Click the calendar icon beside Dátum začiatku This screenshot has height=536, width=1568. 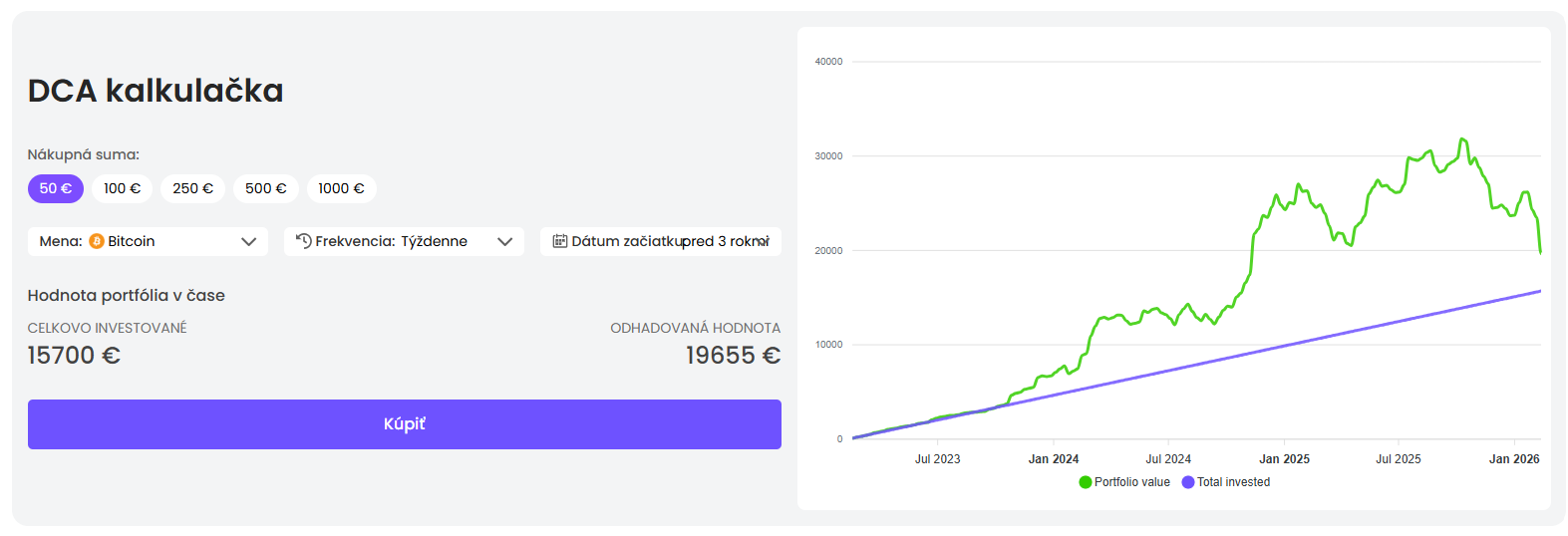coord(560,241)
